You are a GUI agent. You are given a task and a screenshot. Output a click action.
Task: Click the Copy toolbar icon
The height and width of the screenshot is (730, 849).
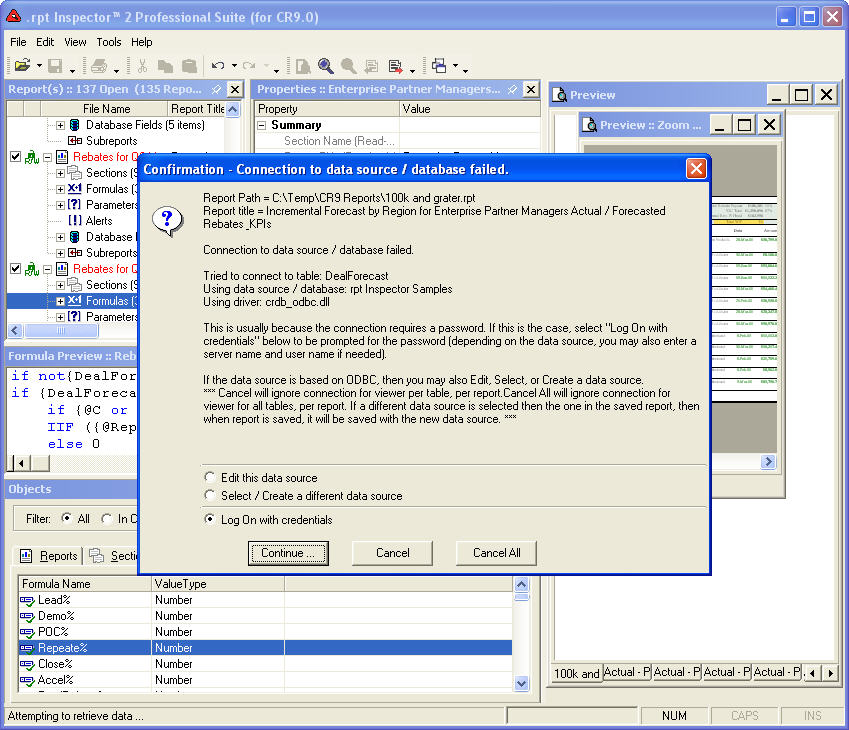[165, 66]
